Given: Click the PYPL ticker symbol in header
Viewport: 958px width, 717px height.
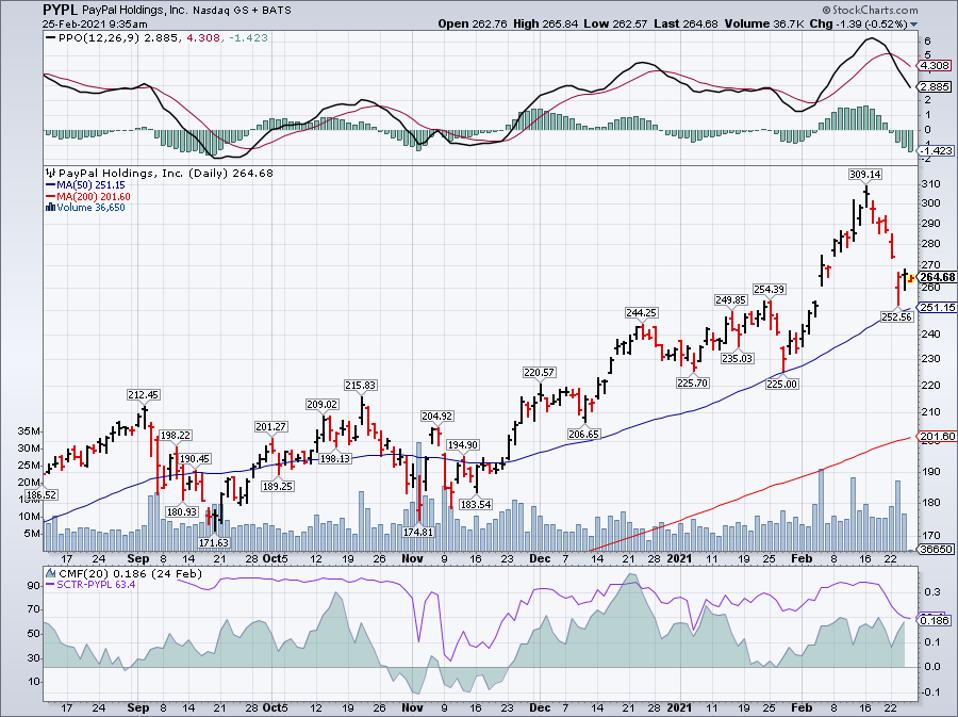Looking at the screenshot, I should [60, 10].
